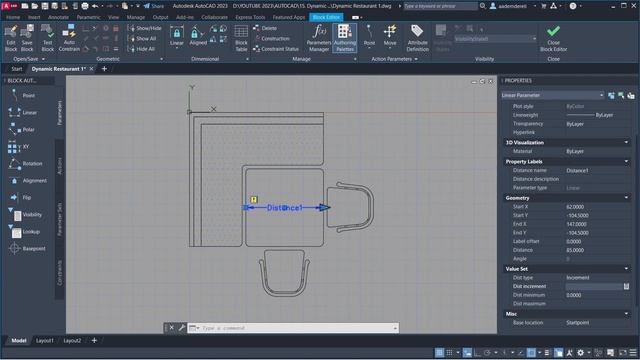Toggle PickAdd mode in Properties panel
Image resolution: width=640 pixels, height=360 pixels.
pos(611,96)
